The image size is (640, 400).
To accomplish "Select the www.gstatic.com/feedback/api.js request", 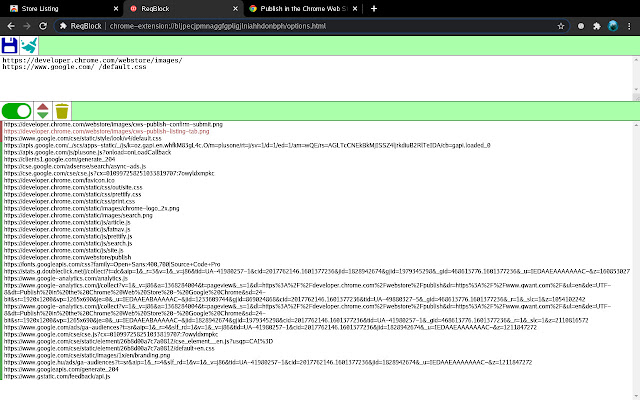I will tap(57, 376).
